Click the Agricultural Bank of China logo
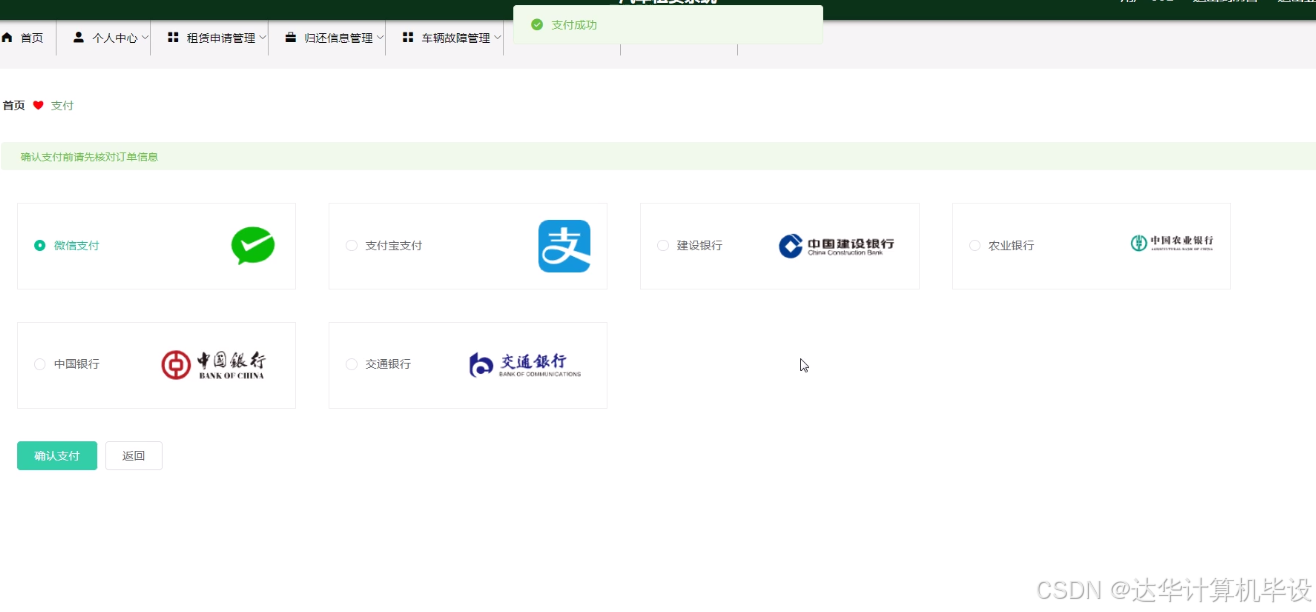 [x=1172, y=243]
